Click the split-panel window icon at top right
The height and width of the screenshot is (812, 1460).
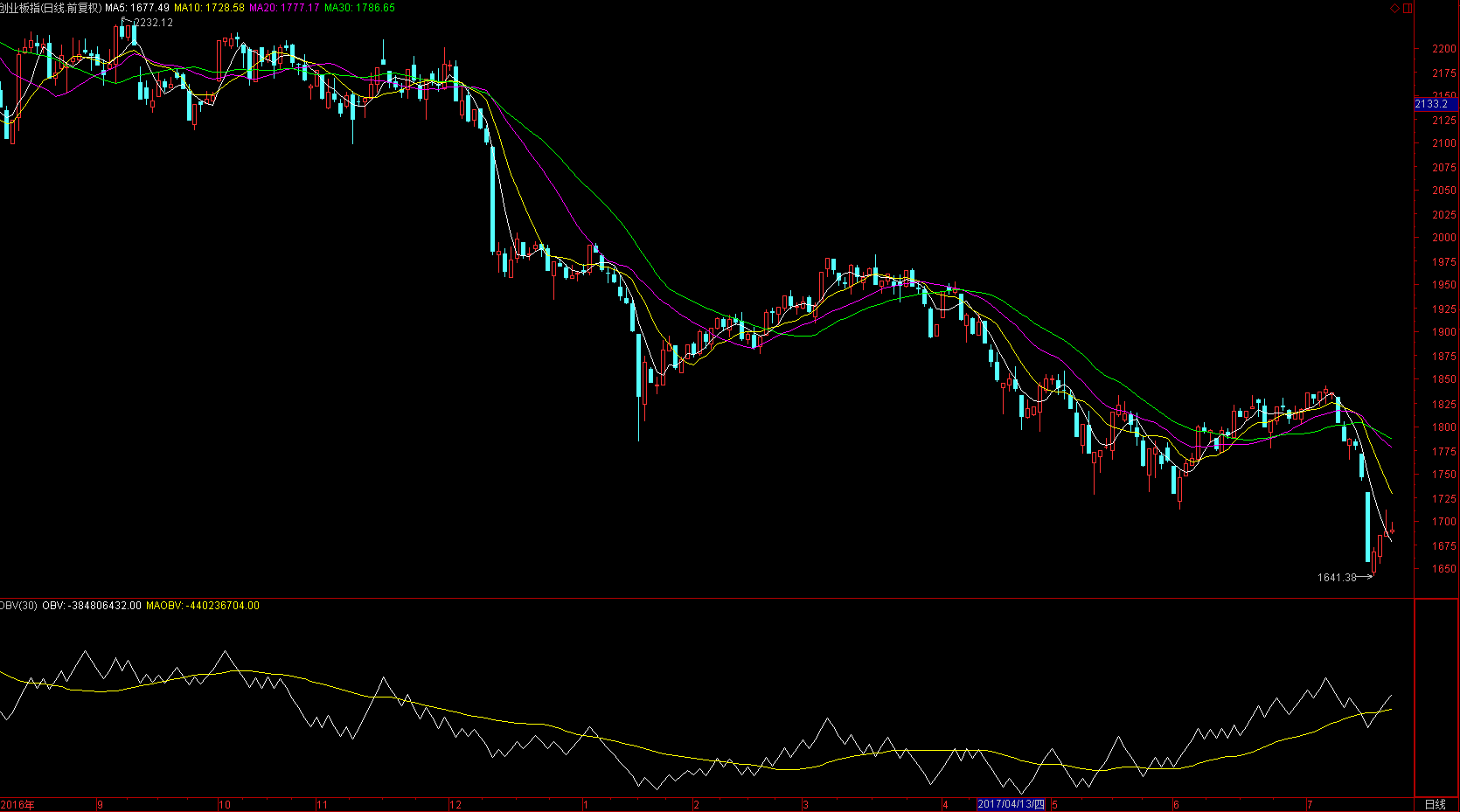pos(1408,9)
